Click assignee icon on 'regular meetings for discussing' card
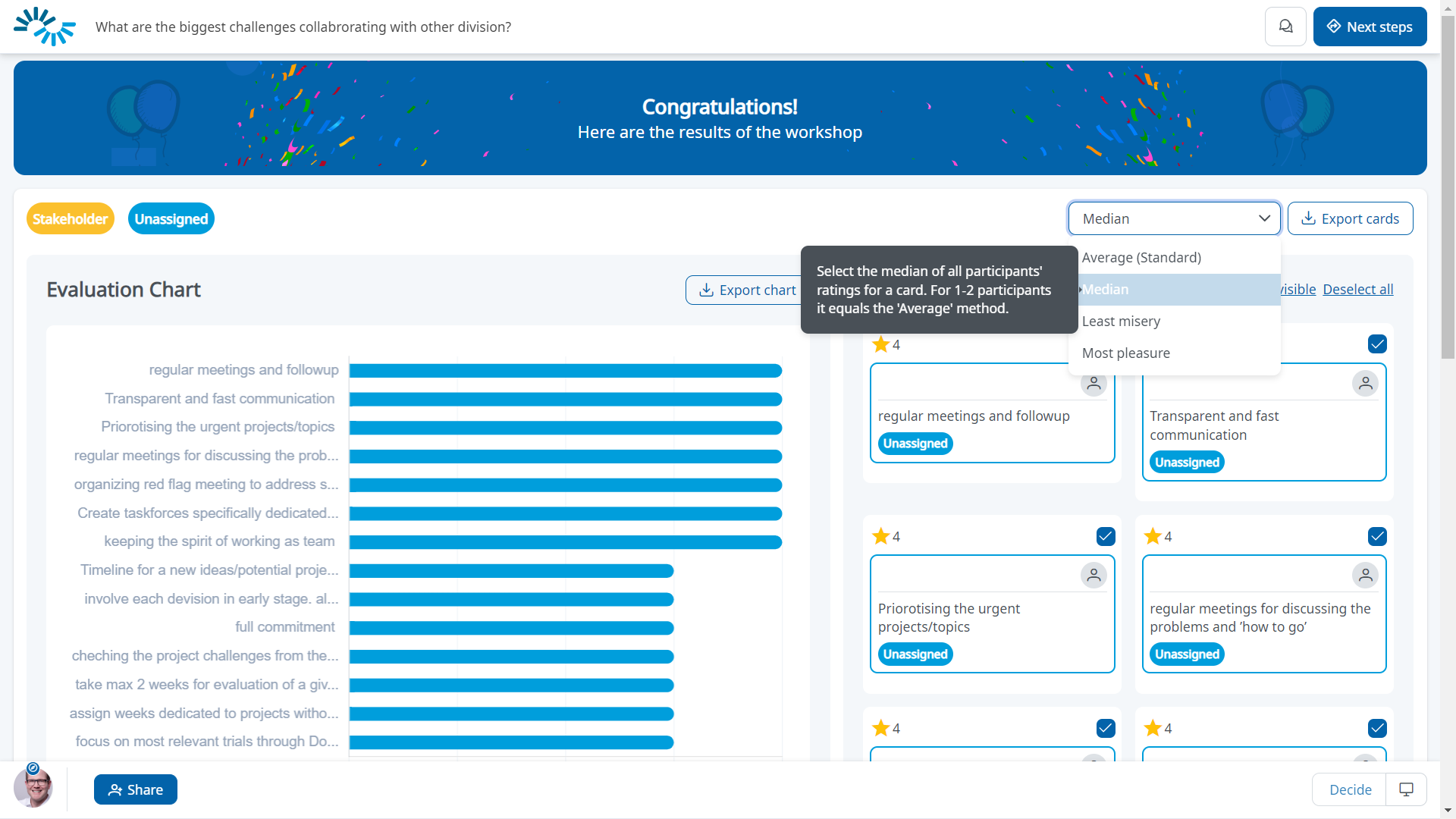1456x819 pixels. 1365,576
